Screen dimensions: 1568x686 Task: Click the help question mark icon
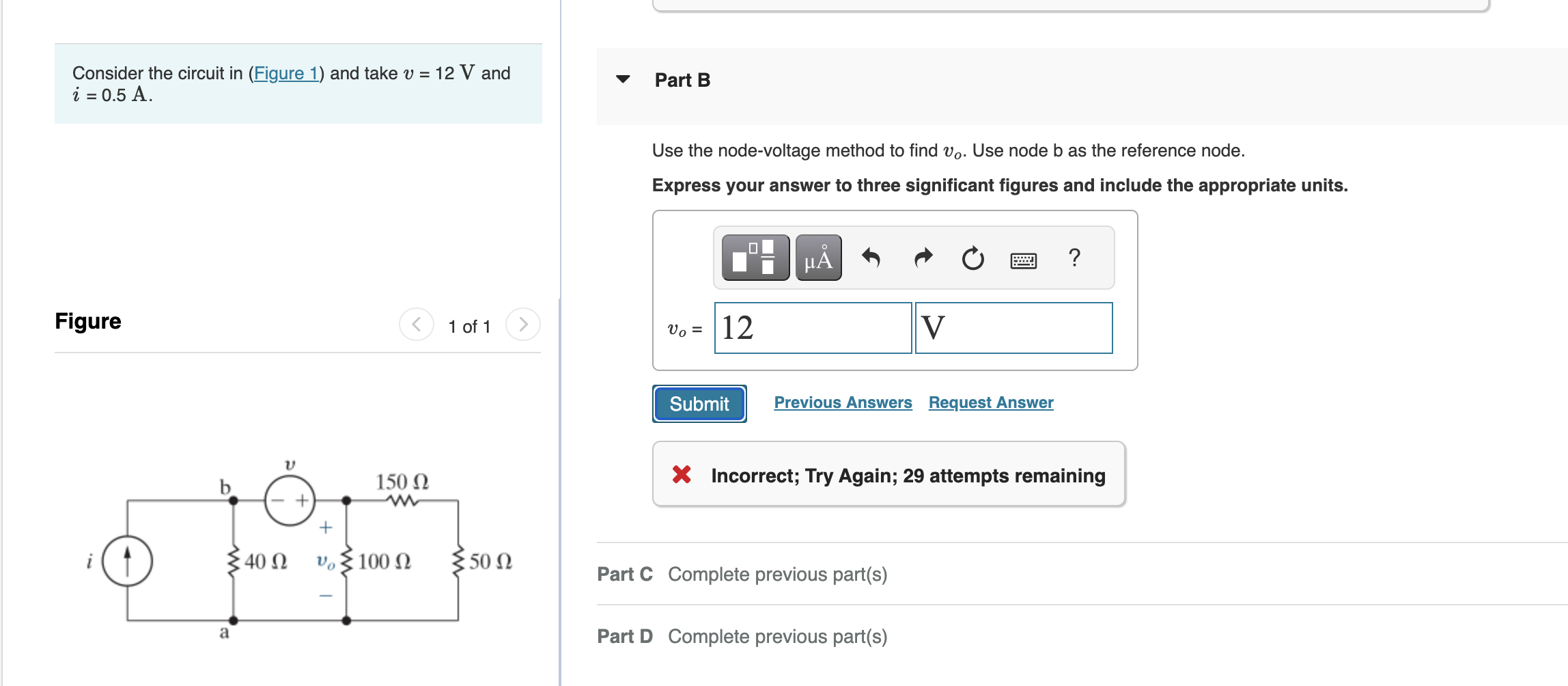coord(1074,258)
